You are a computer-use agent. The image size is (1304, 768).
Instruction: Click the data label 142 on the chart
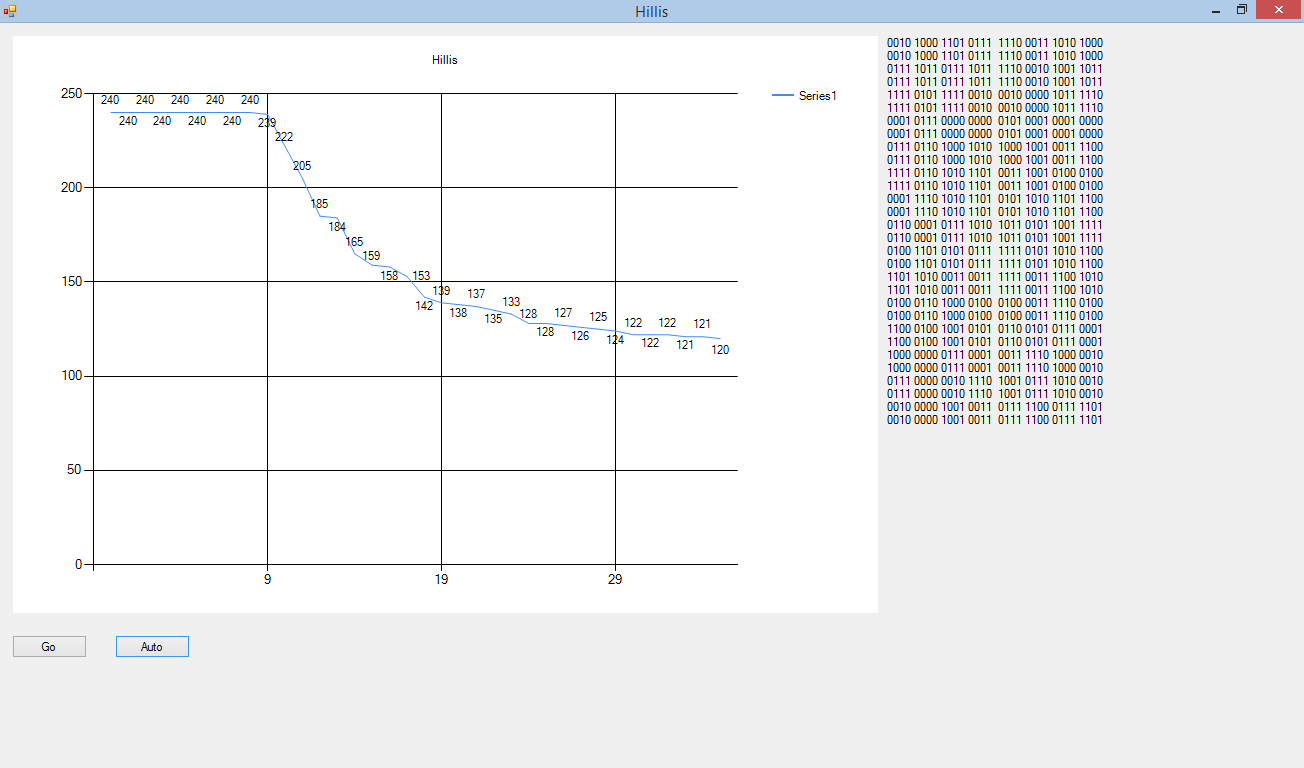(x=424, y=306)
